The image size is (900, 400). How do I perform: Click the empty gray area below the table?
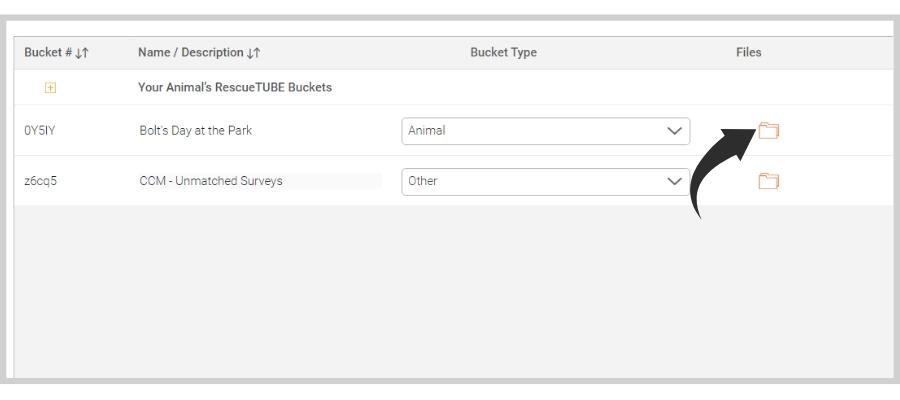[453, 292]
